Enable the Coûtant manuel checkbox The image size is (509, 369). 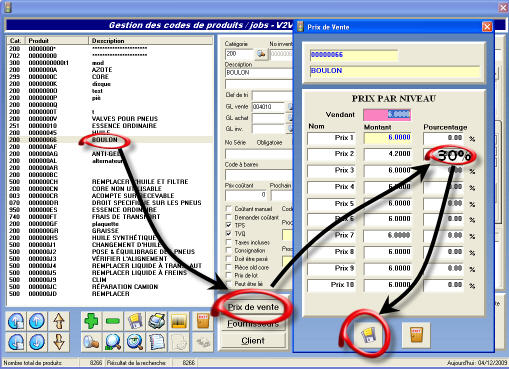tap(229, 209)
